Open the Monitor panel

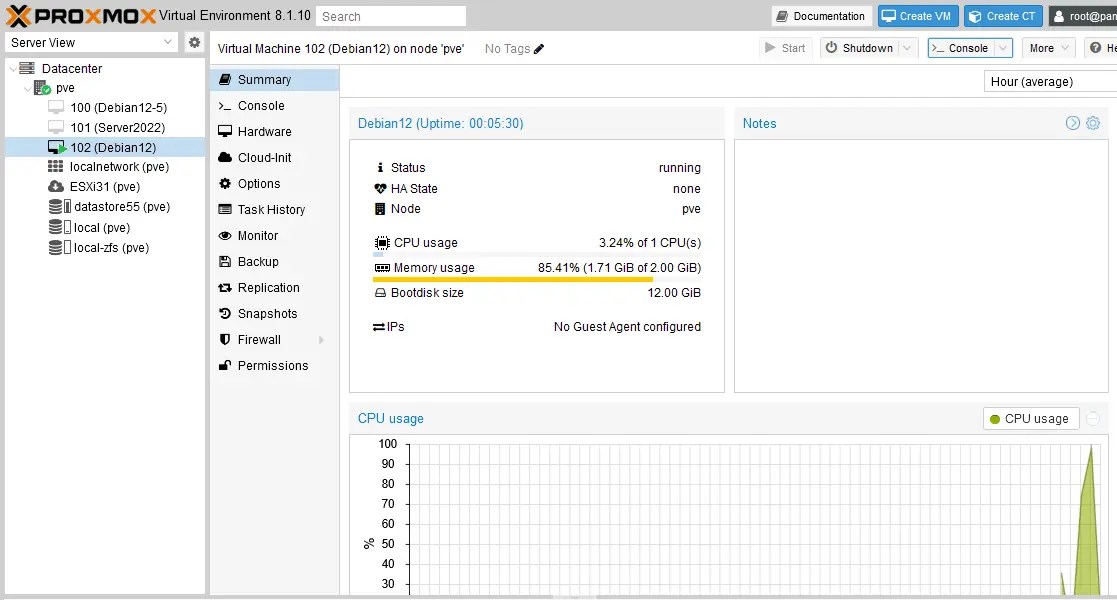tap(260, 235)
